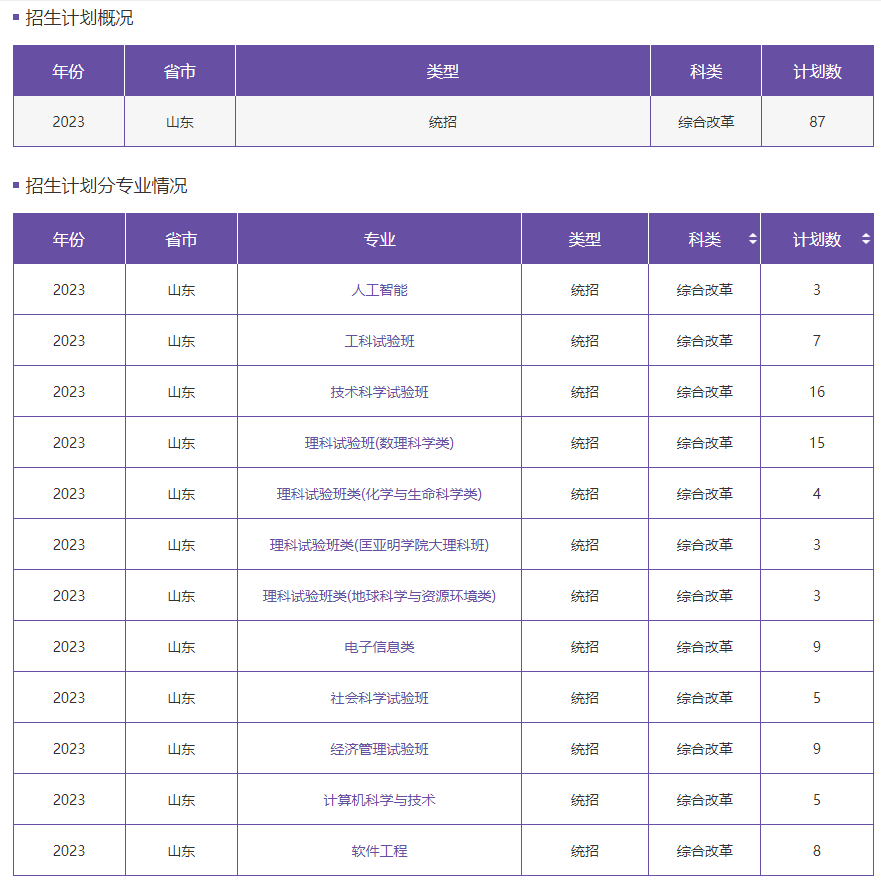This screenshot has width=881, height=884.
Task: Open 理科试验班类(匡亚明学院大理科班) link
Action: pyautogui.click(x=379, y=545)
